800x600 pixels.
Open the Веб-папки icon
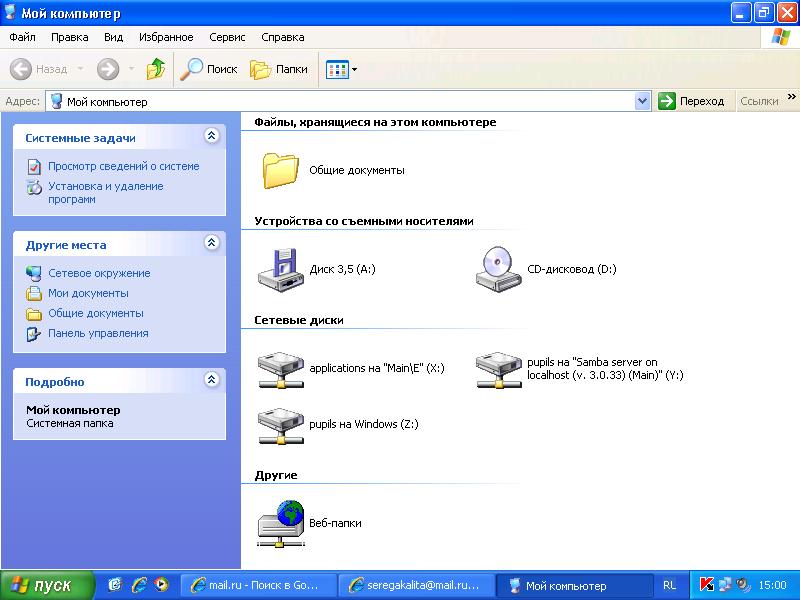coord(279,522)
